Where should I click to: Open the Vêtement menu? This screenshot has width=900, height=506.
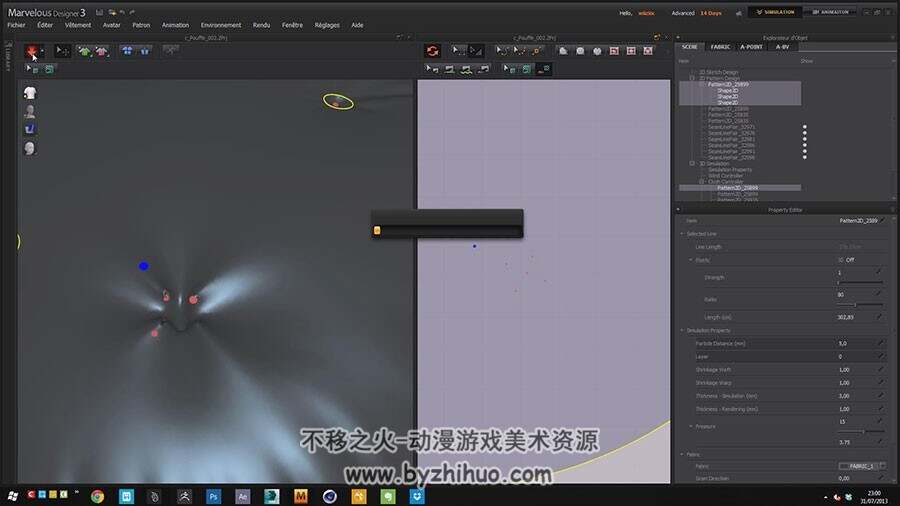coord(78,25)
